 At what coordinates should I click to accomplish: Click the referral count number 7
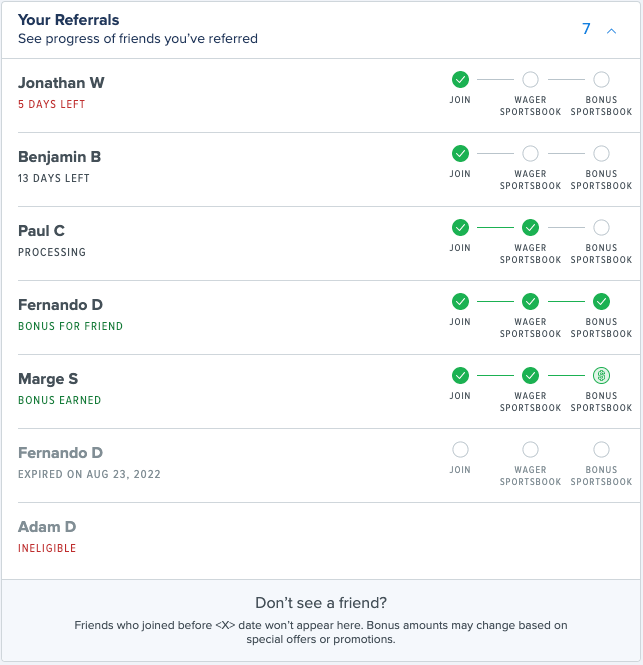tap(587, 30)
